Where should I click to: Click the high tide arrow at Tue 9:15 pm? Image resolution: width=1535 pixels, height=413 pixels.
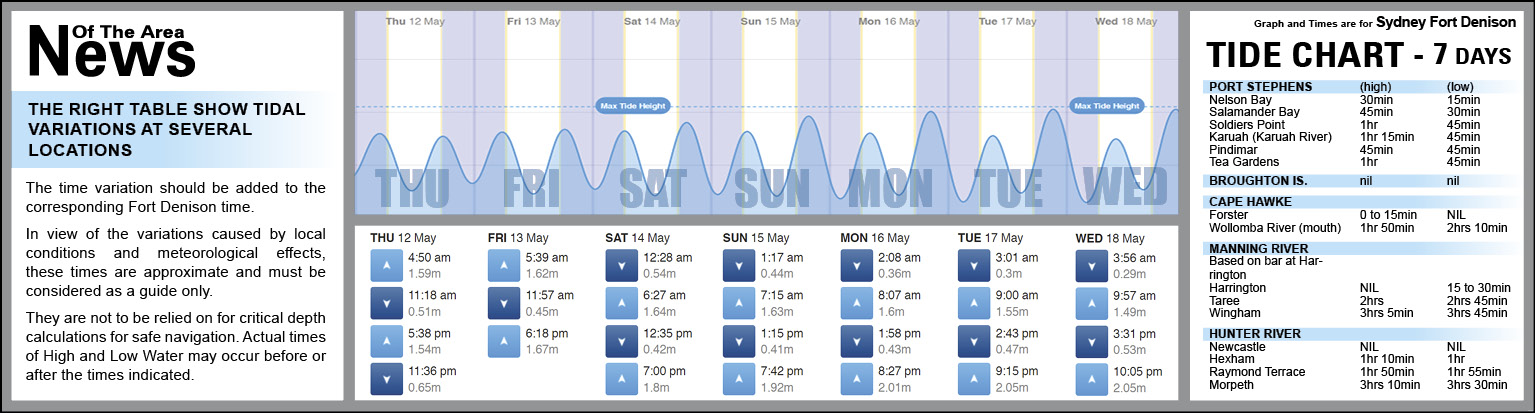[x=974, y=379]
